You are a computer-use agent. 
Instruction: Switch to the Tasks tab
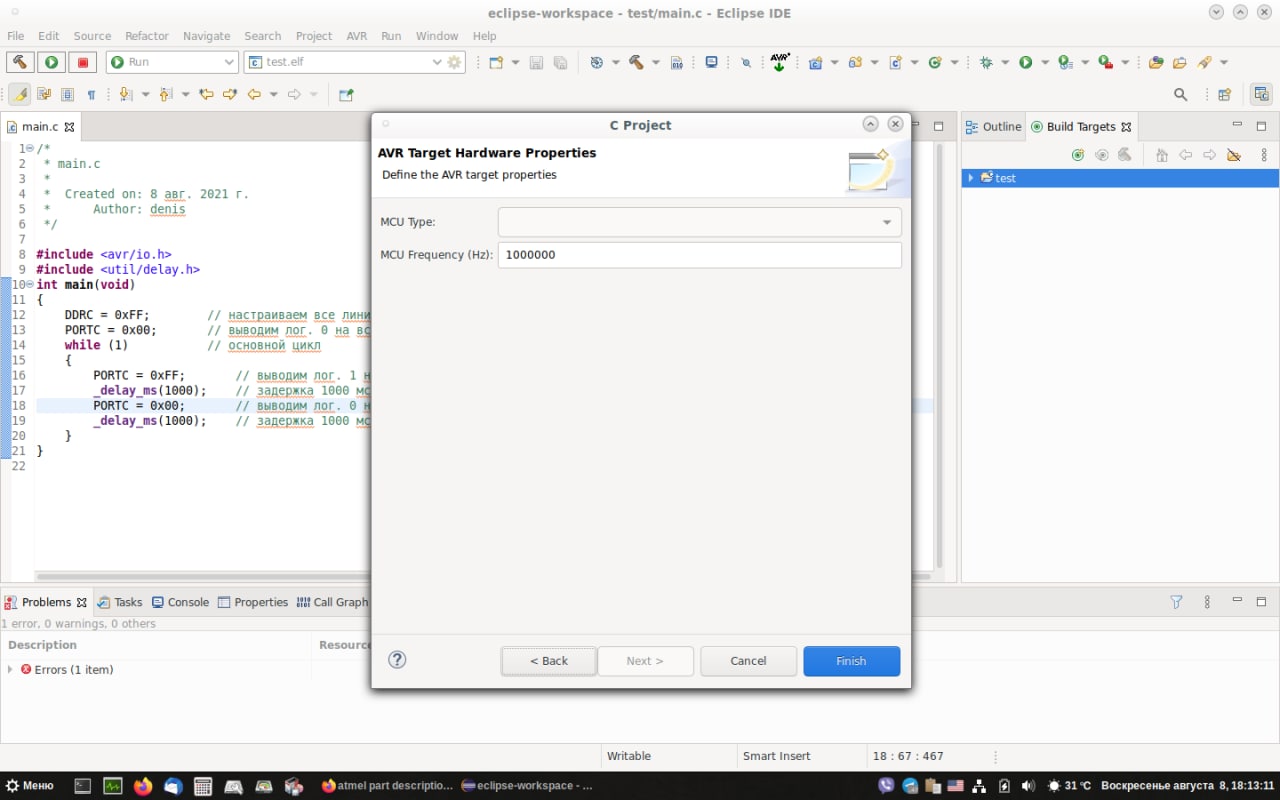(120, 602)
